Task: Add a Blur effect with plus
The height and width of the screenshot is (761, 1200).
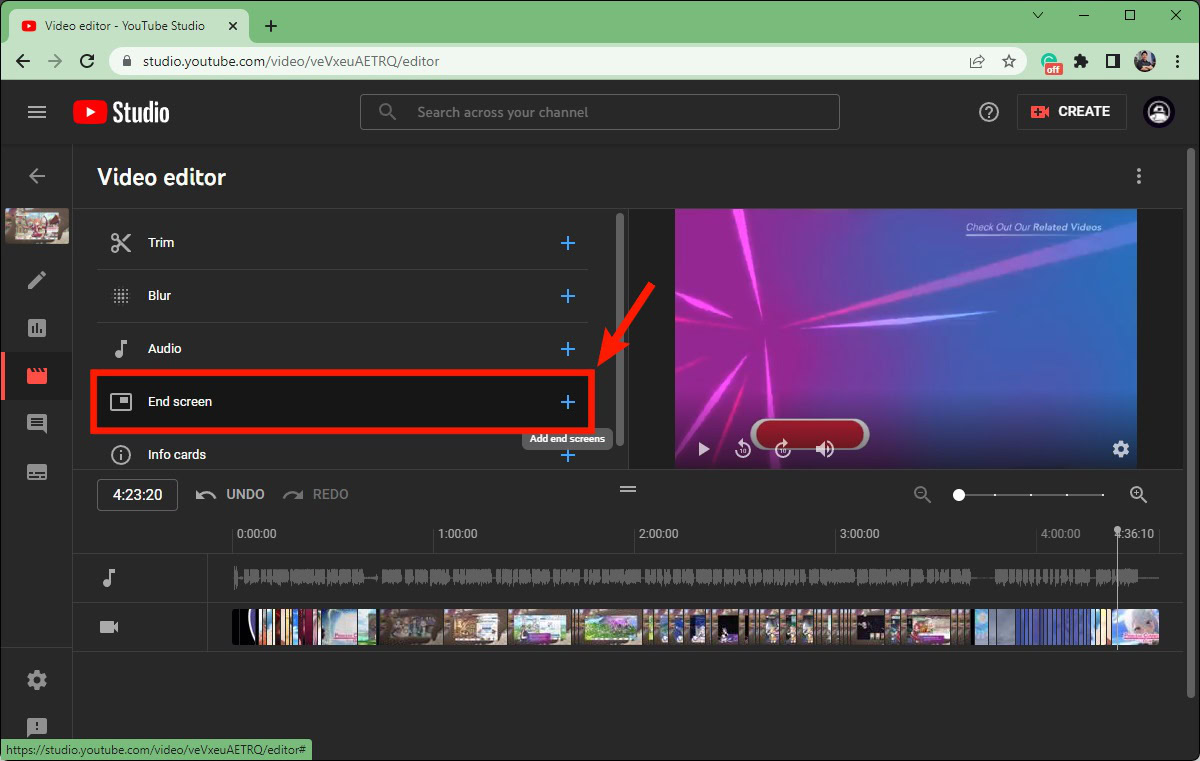Action: [x=568, y=296]
